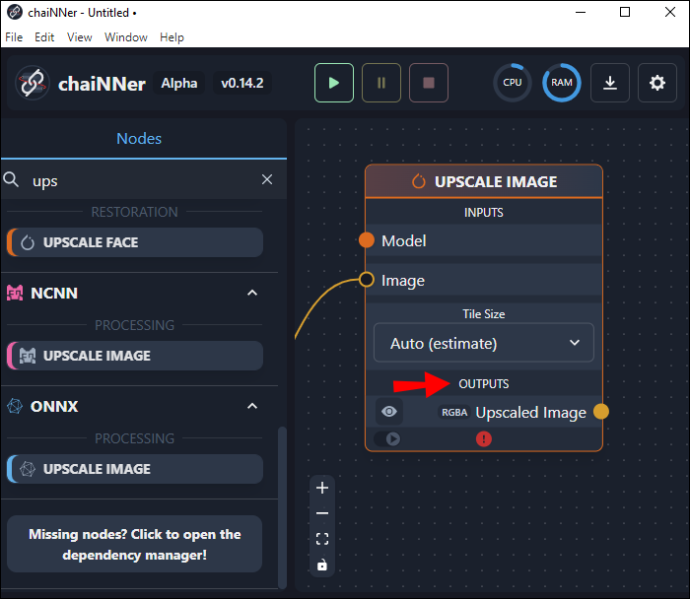Viewport: 690px width, 599px height.
Task: Close the chaiNNer window
Action: tap(670, 12)
